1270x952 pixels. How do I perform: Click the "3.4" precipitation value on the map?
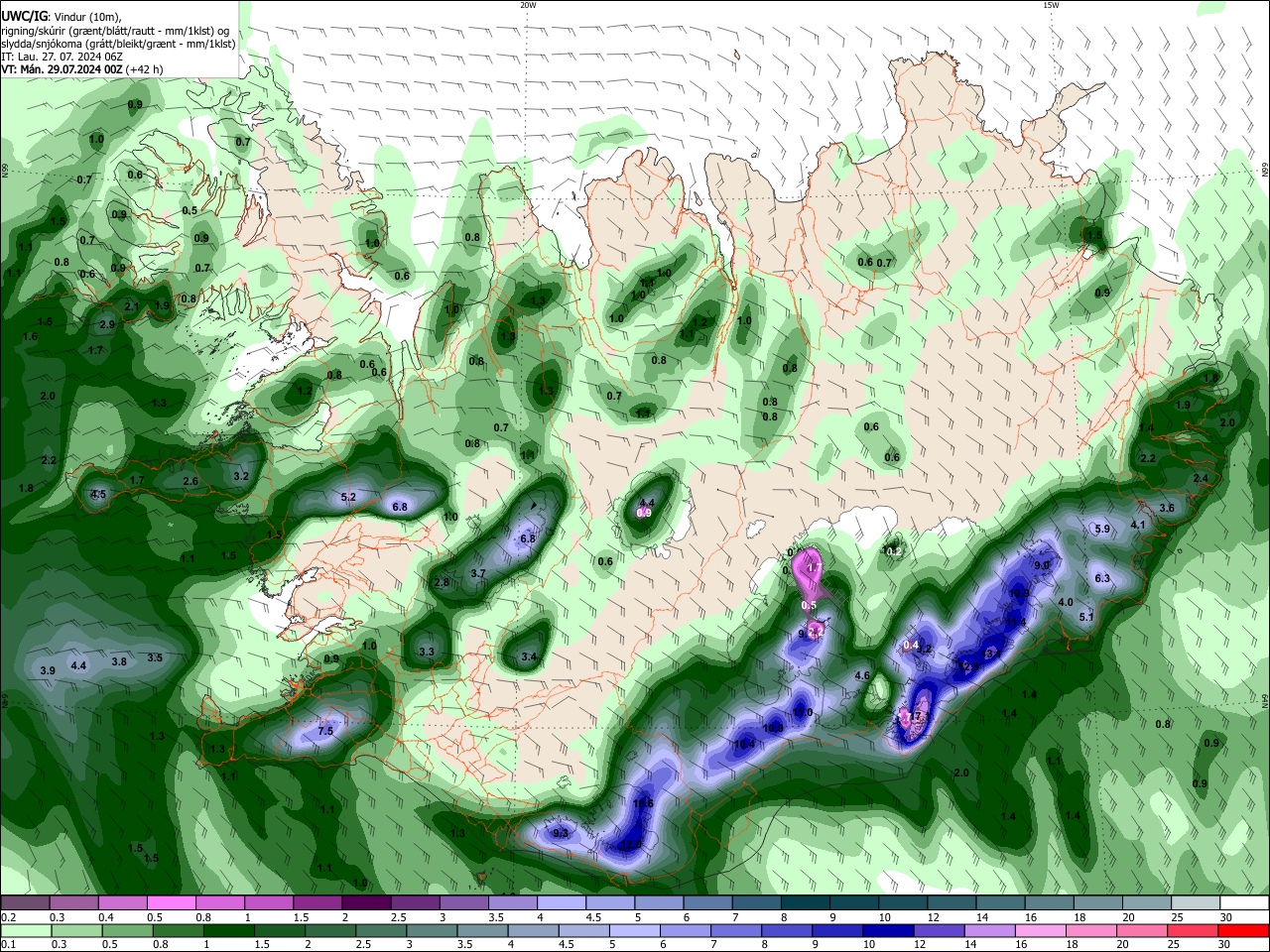(x=530, y=657)
